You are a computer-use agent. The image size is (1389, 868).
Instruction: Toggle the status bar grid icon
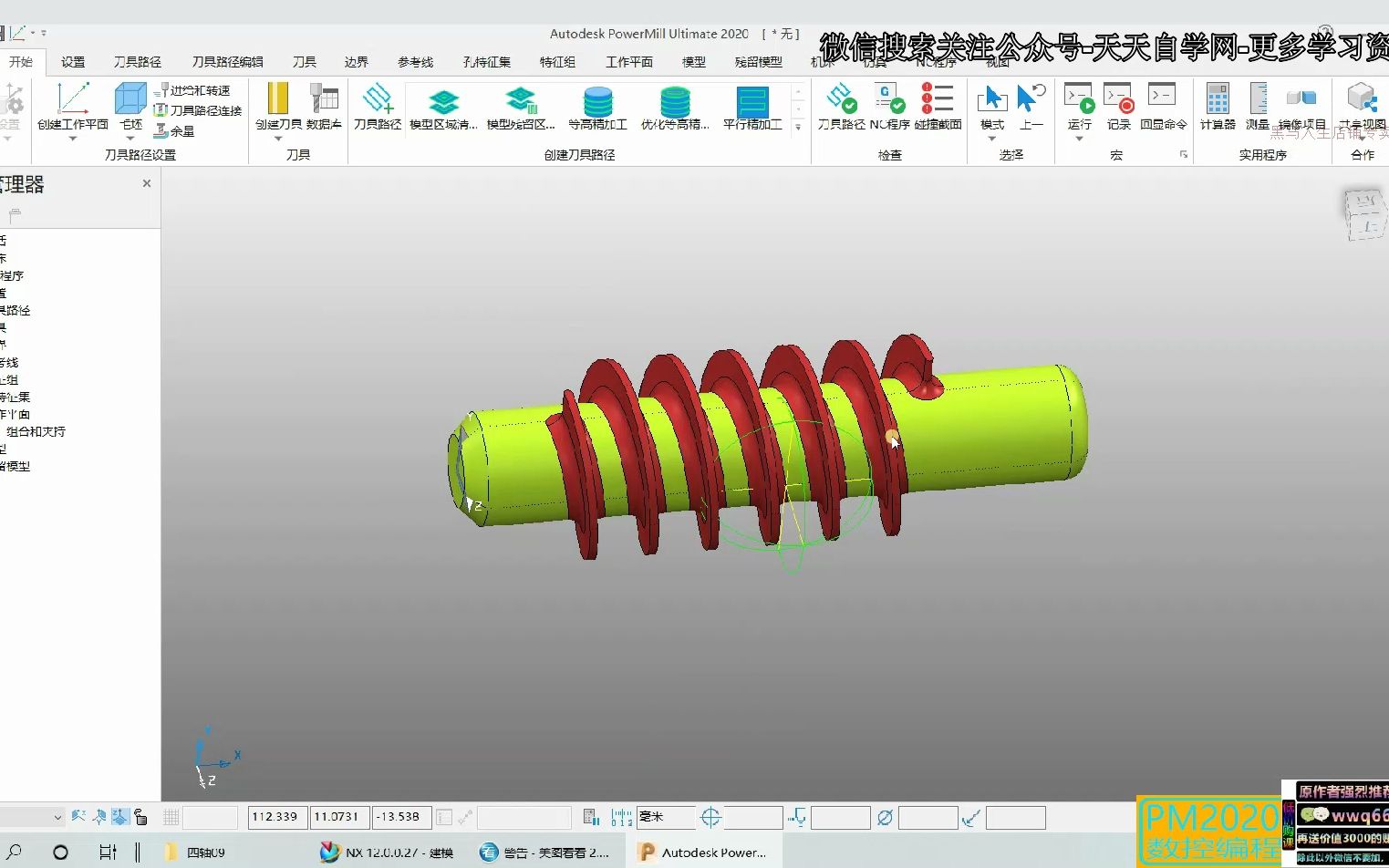171,817
